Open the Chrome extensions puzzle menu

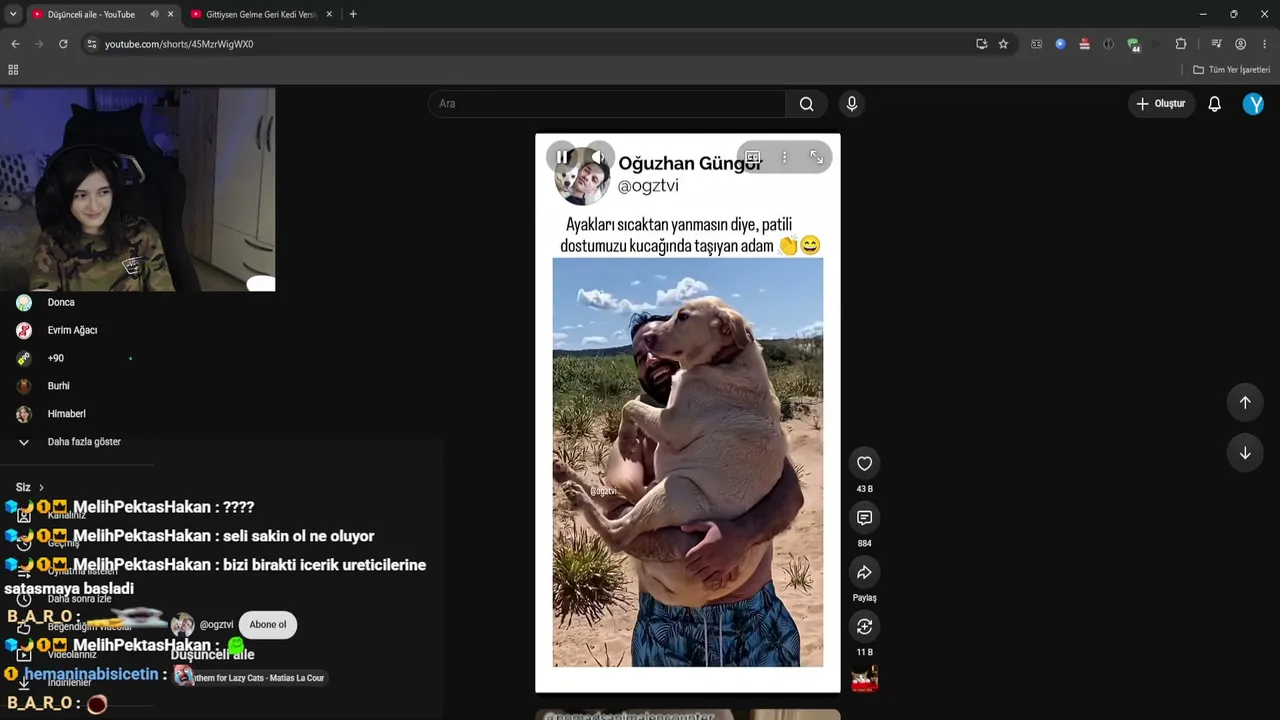click(1181, 44)
